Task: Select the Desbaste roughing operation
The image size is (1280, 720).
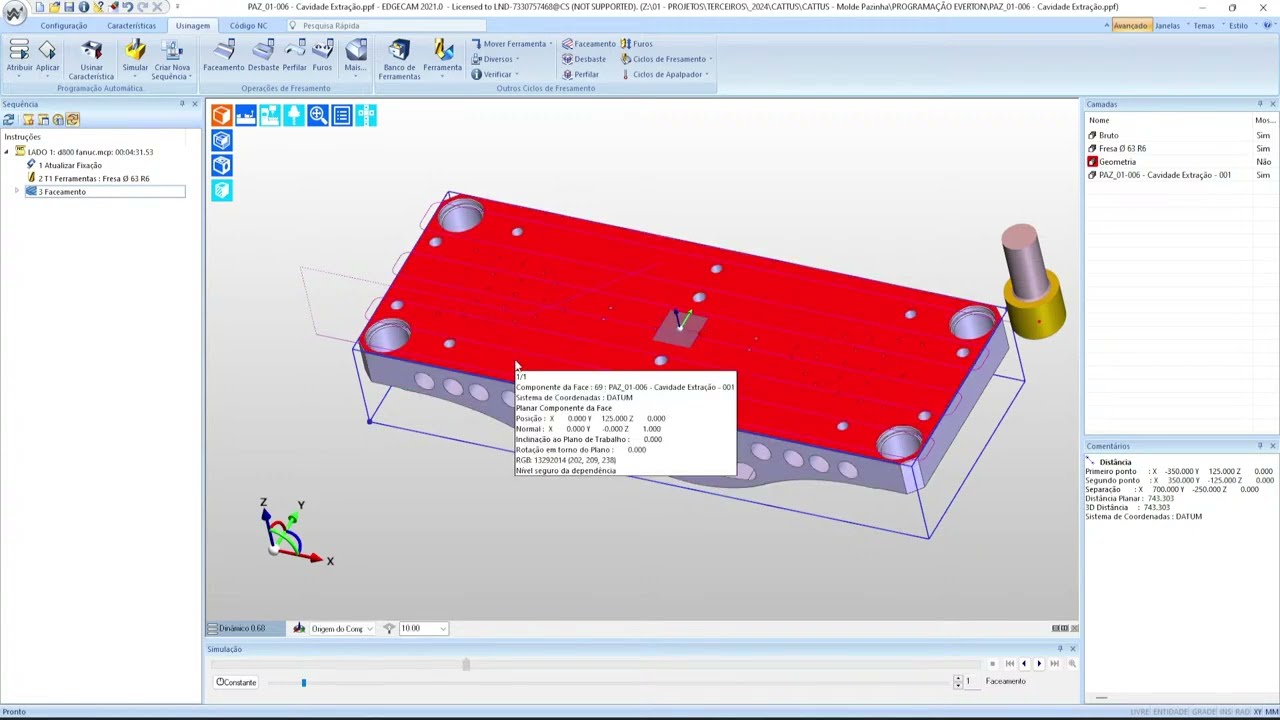Action: coord(263,55)
